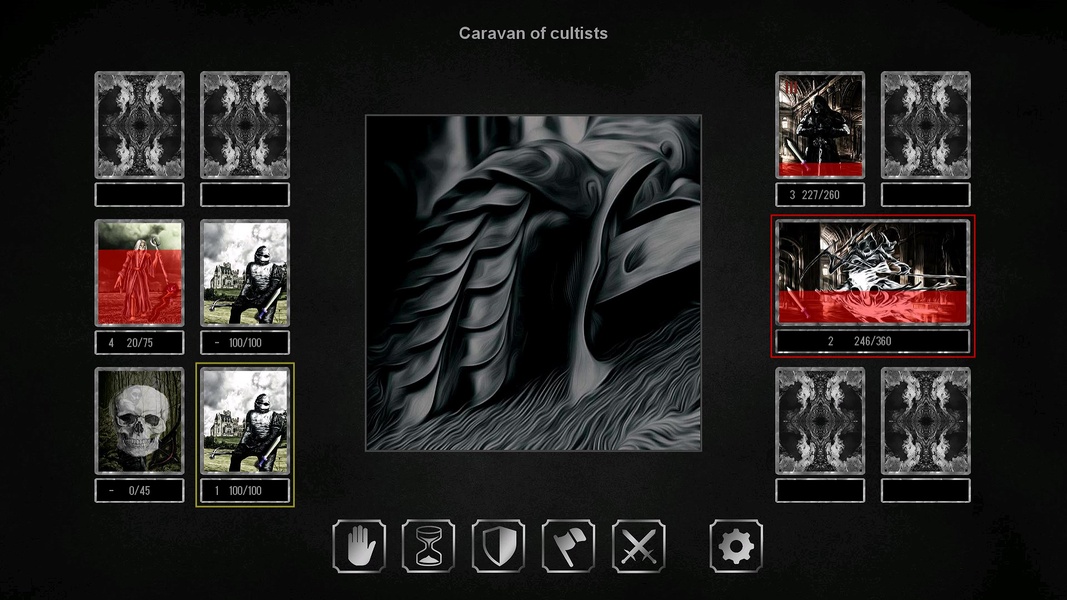Viewport: 1067px width, 600px height.
Task: Activate the crossed swords battle icon
Action: coord(639,546)
